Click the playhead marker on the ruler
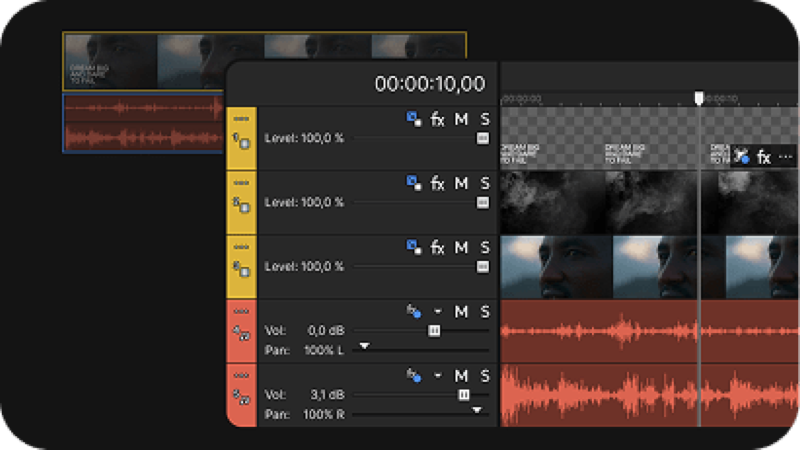This screenshot has height=450, width=800. [x=699, y=97]
